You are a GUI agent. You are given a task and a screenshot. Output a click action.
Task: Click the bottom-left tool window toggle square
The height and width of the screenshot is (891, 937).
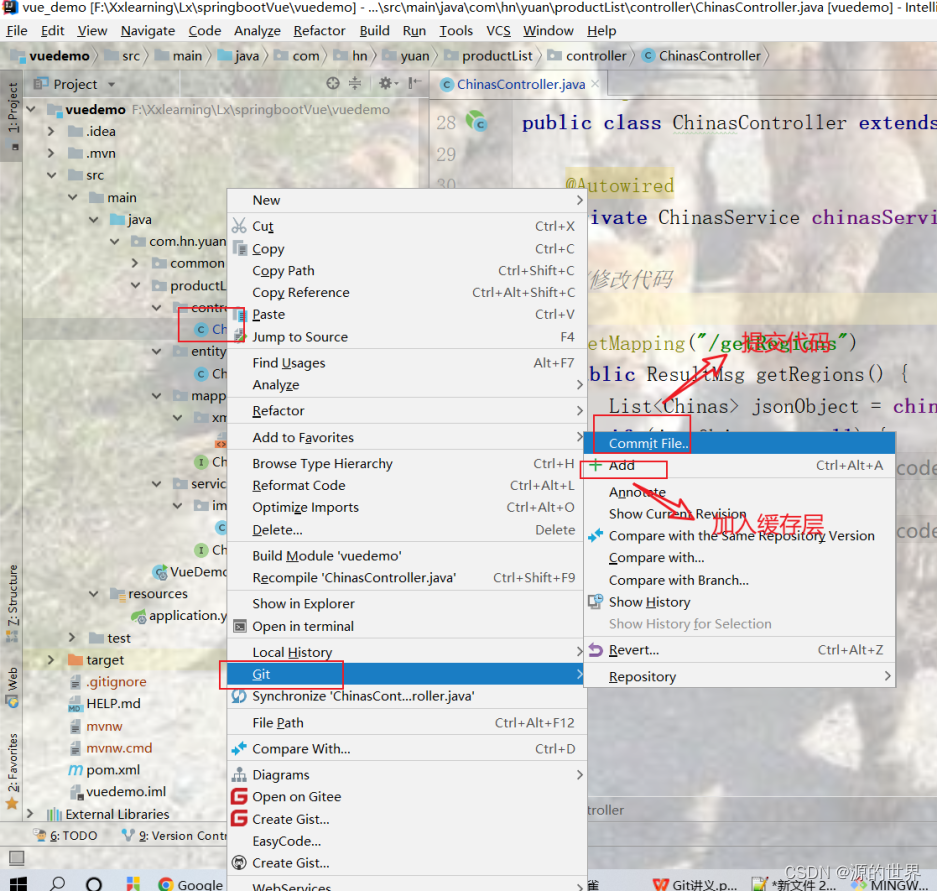pyautogui.click(x=17, y=858)
